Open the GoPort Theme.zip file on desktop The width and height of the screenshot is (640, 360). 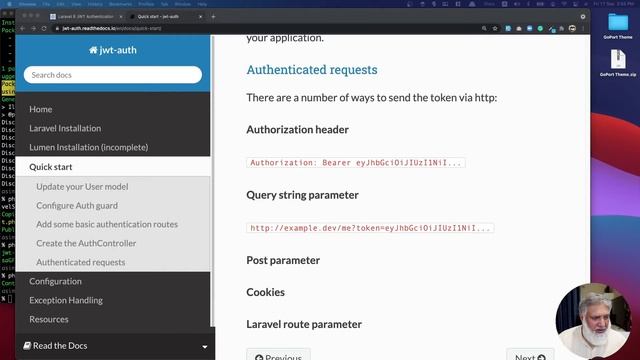[x=618, y=63]
